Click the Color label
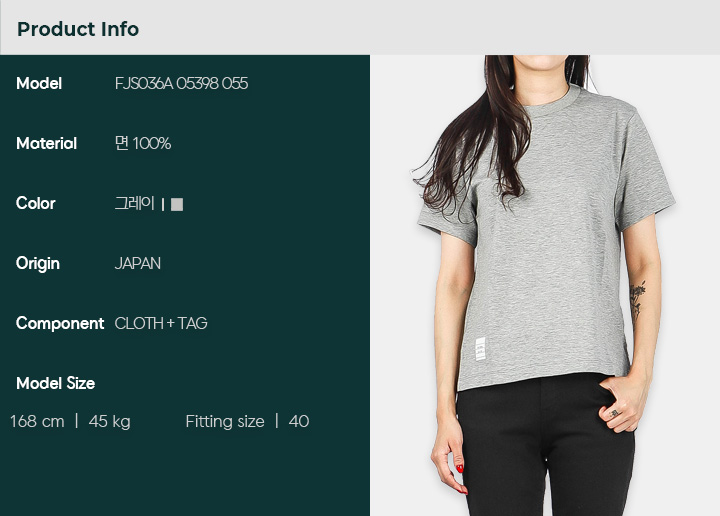The height and width of the screenshot is (516, 720). click(35, 203)
